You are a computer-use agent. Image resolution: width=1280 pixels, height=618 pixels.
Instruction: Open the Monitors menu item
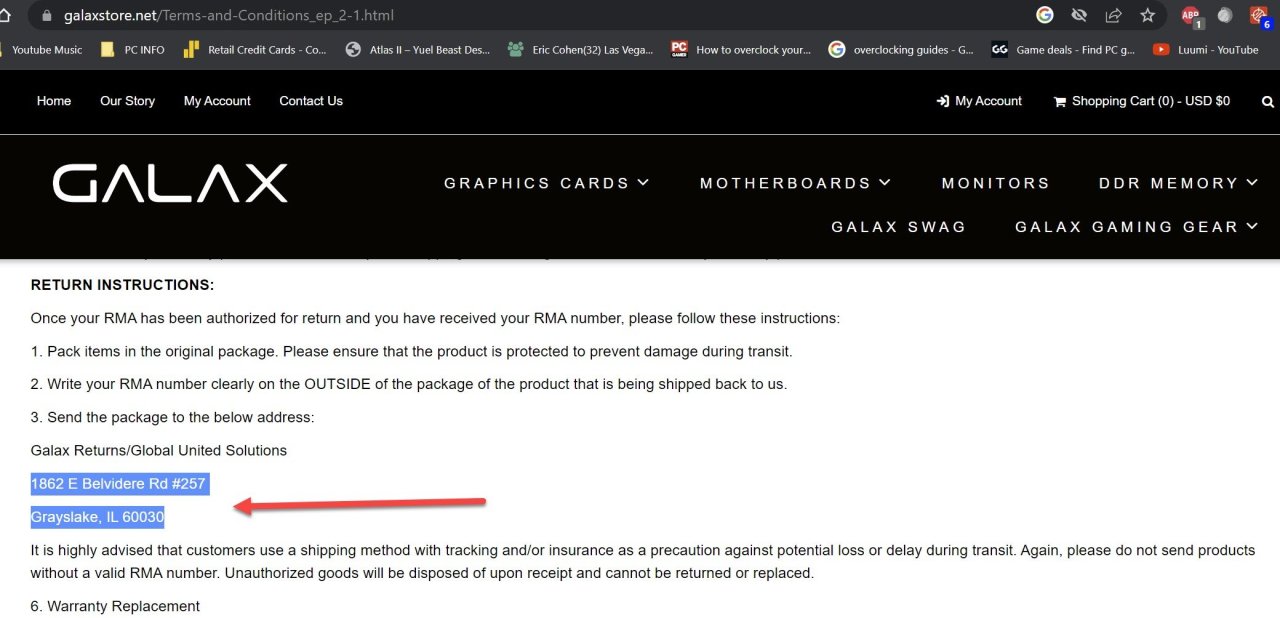(x=996, y=183)
